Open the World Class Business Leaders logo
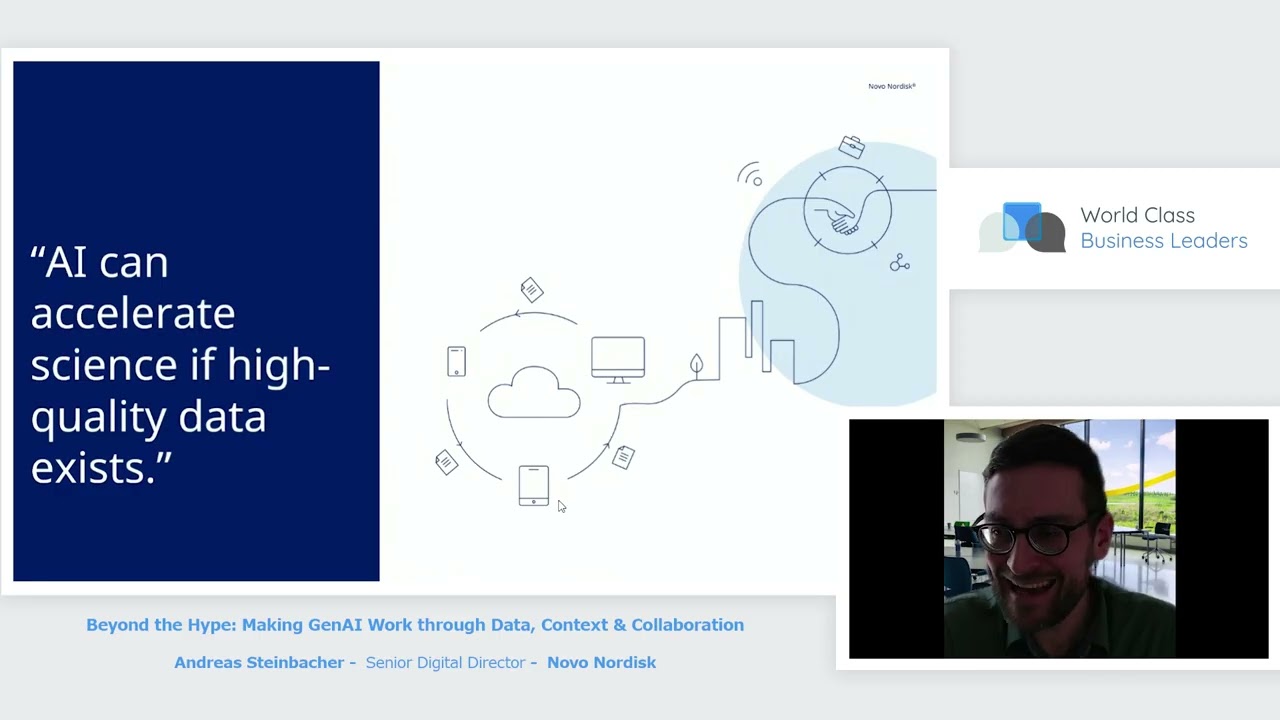The image size is (1280, 720). (x=1113, y=228)
